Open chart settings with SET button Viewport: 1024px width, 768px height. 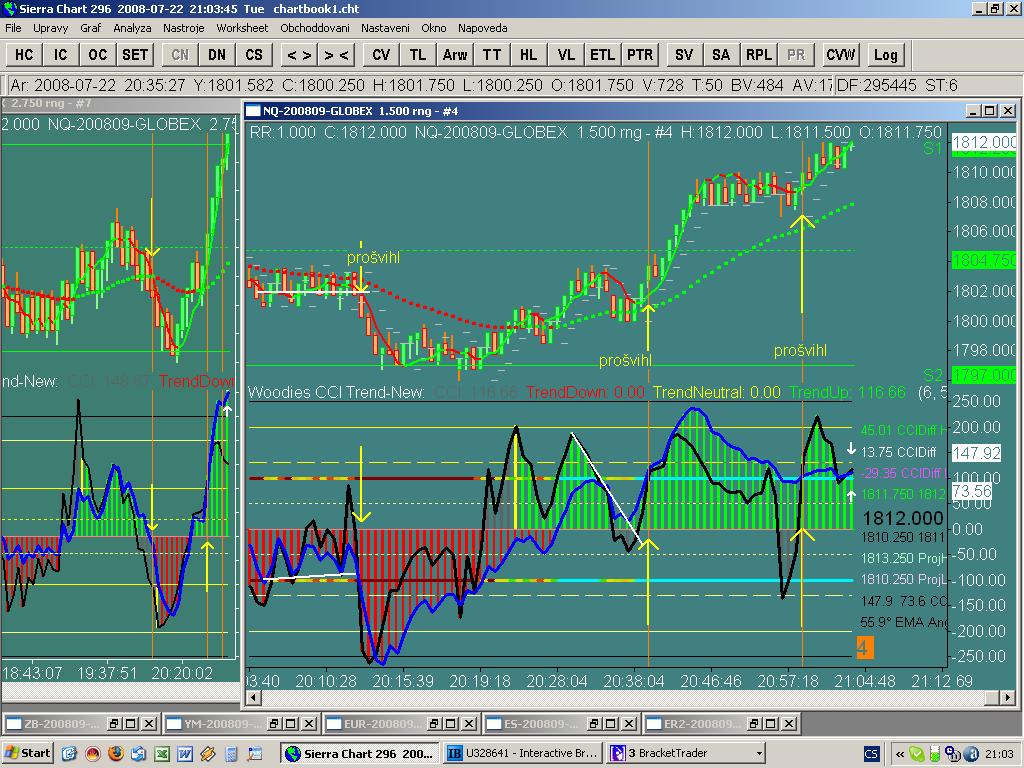134,55
